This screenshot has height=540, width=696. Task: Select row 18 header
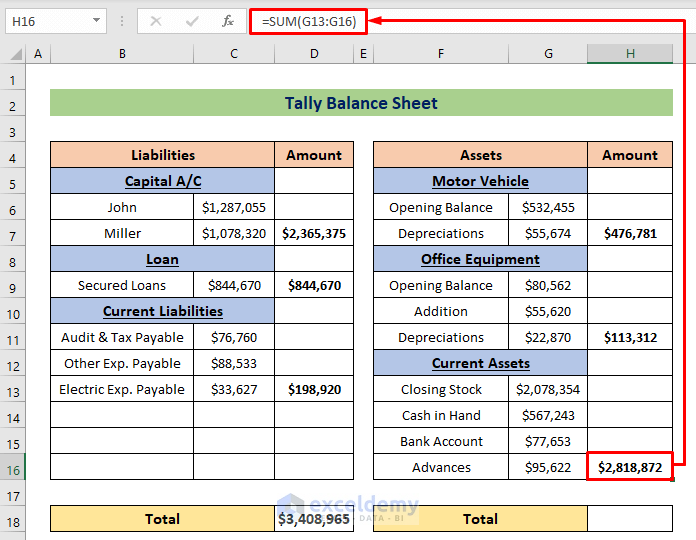[13, 519]
